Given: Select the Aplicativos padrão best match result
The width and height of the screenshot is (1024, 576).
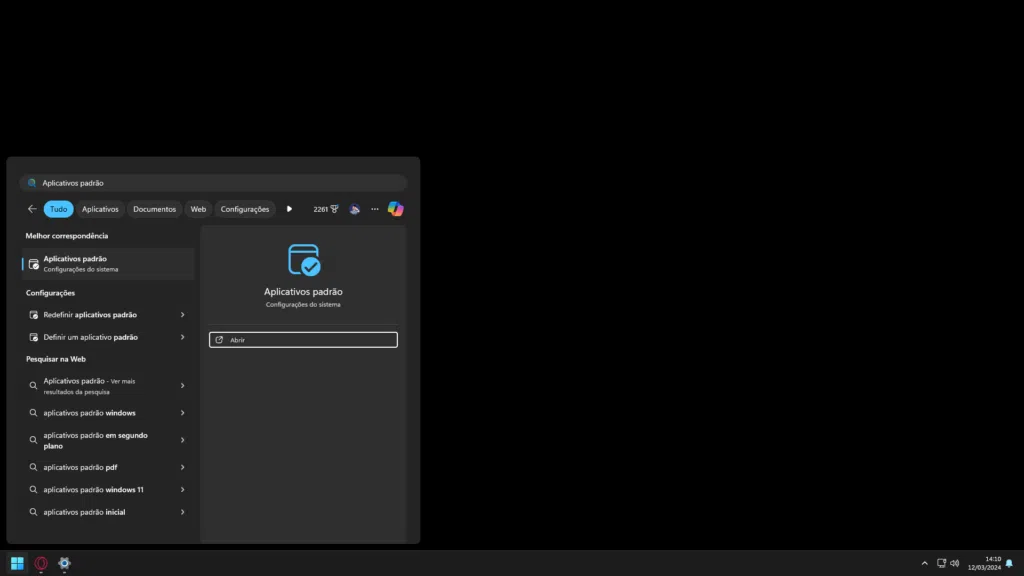Looking at the screenshot, I should 107,262.
